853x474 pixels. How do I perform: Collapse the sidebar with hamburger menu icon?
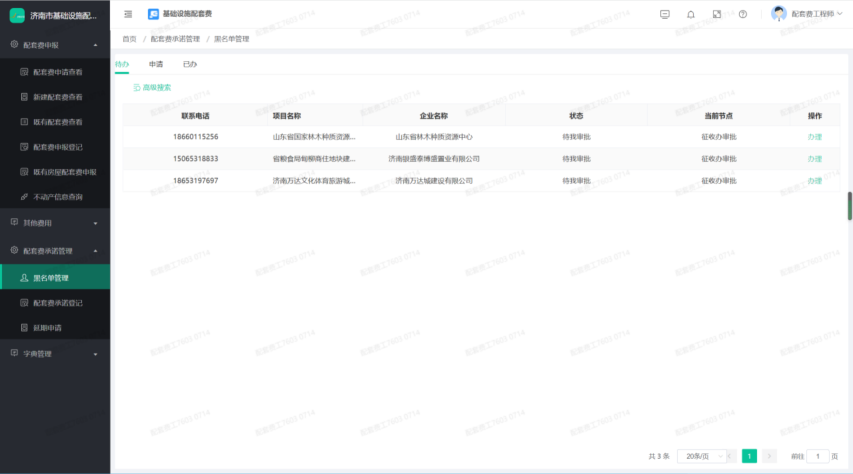tap(128, 14)
